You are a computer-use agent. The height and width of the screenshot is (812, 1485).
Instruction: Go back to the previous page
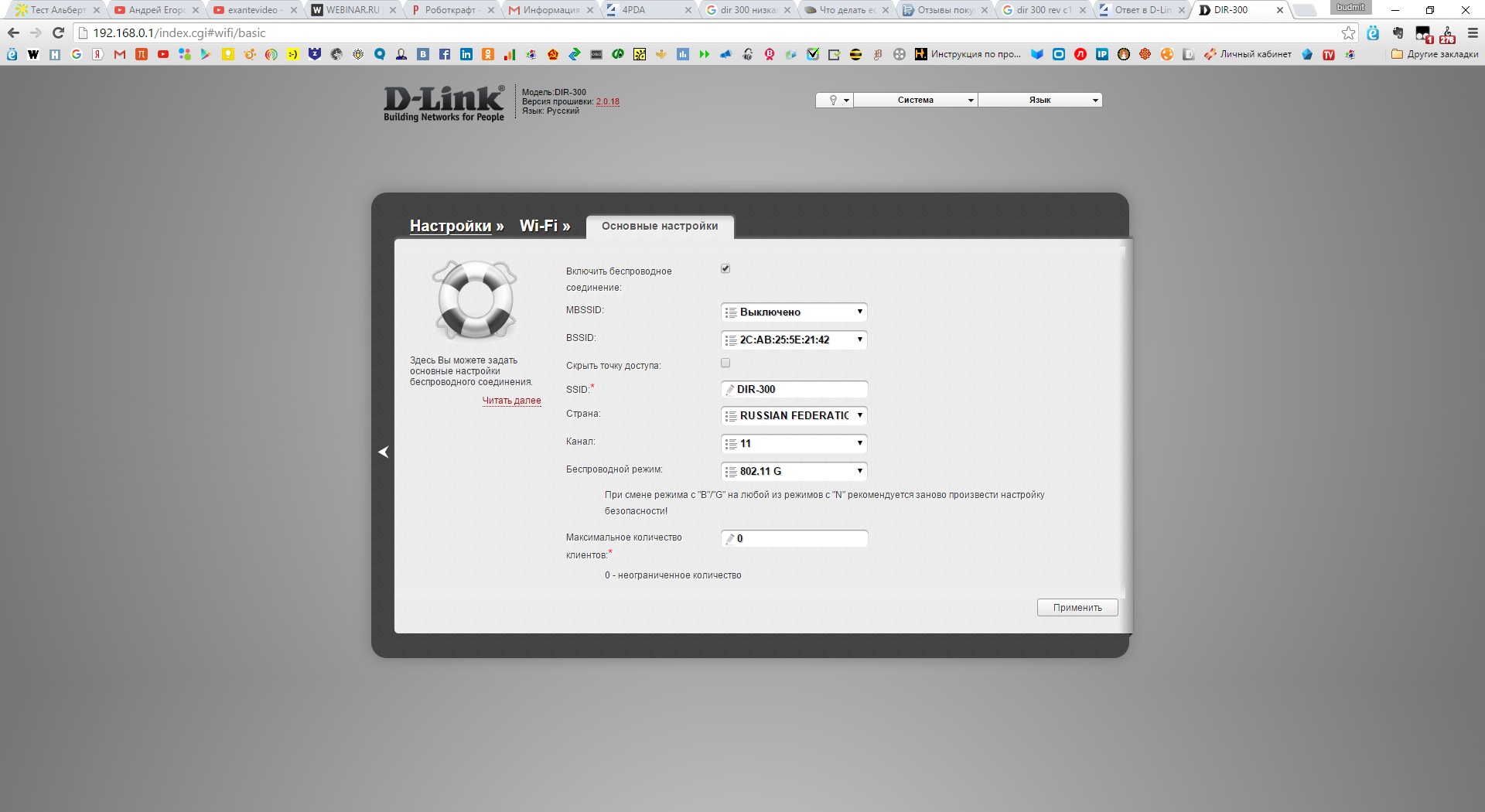(13, 32)
